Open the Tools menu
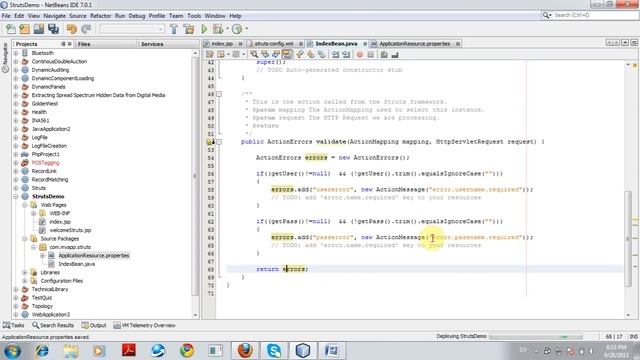Screen dimensions: 640x360 (194, 16)
